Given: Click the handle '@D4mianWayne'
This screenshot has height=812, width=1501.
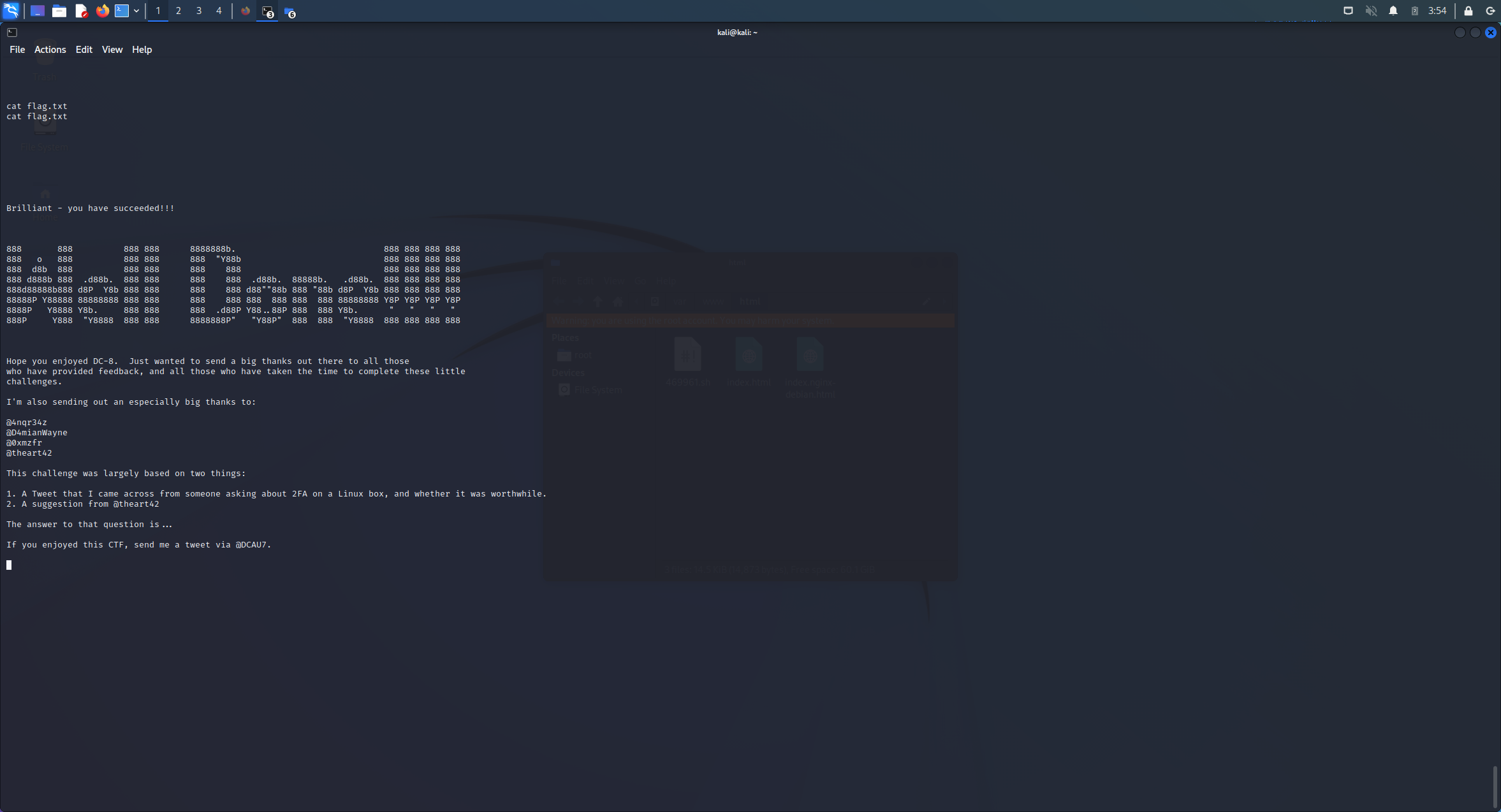Looking at the screenshot, I should [37, 433].
